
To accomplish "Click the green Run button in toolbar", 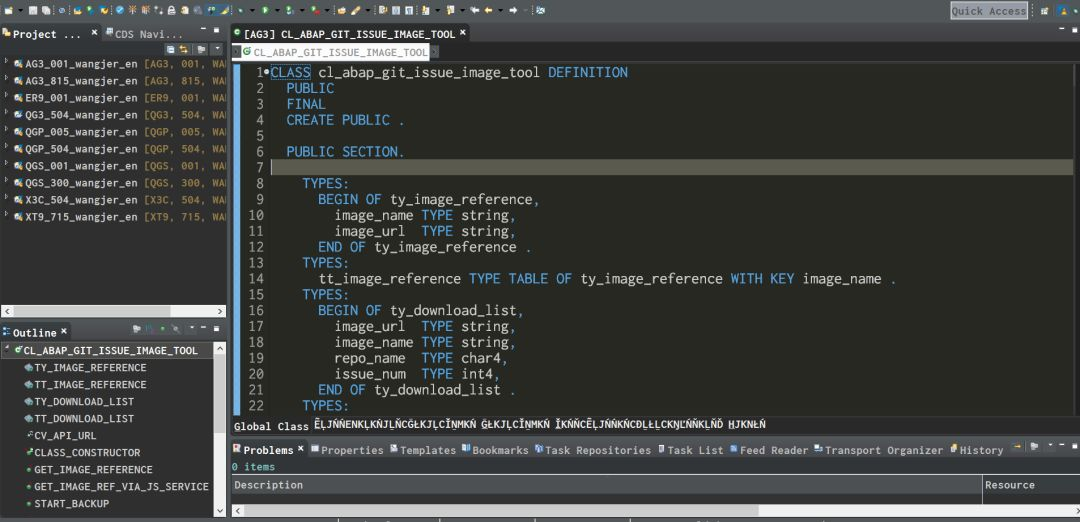I will tap(265, 10).
